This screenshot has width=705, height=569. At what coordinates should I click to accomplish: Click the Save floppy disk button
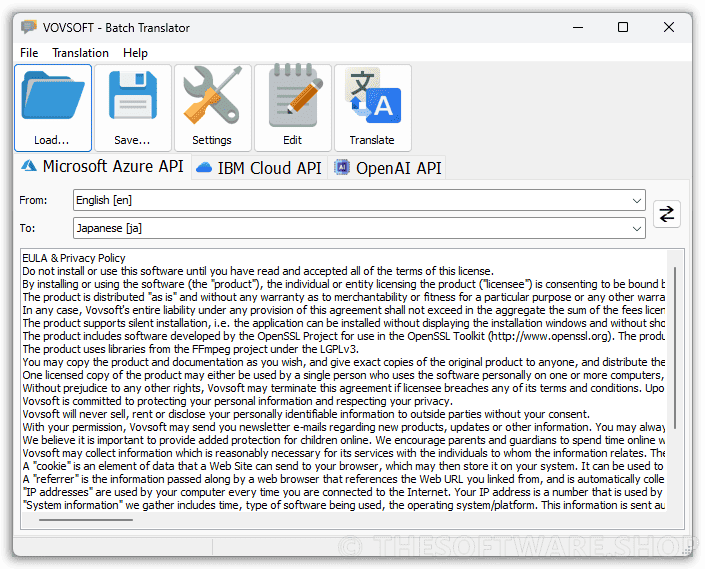(x=133, y=108)
